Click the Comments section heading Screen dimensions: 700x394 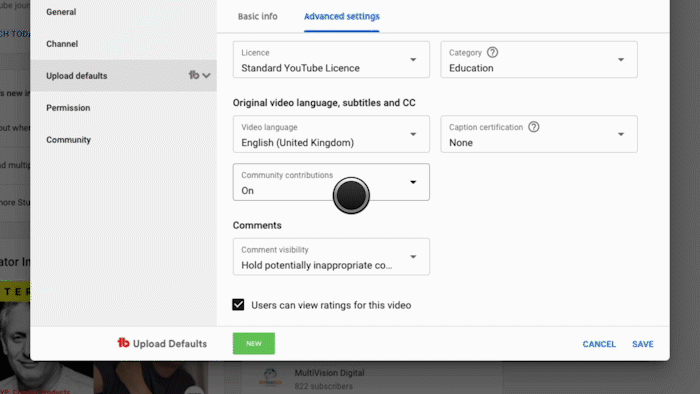[257, 225]
